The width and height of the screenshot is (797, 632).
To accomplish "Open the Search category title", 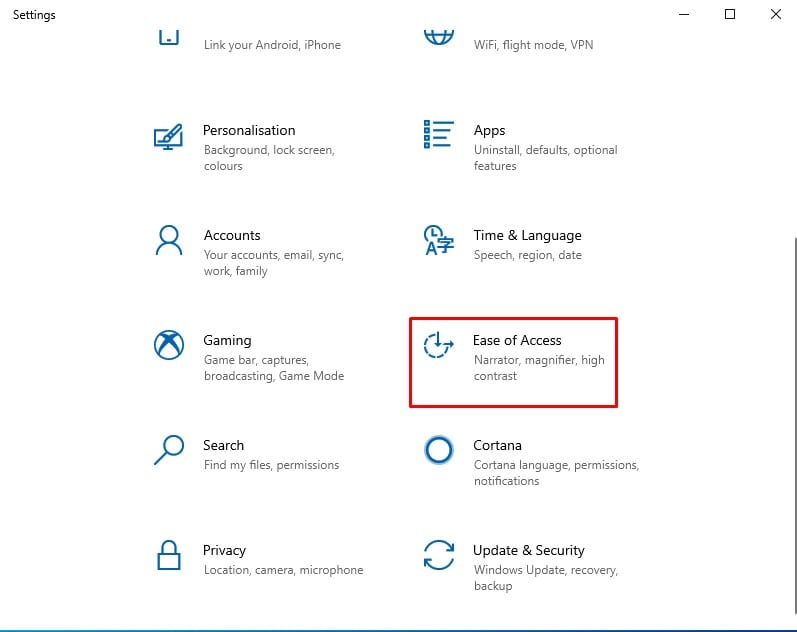I will (224, 445).
